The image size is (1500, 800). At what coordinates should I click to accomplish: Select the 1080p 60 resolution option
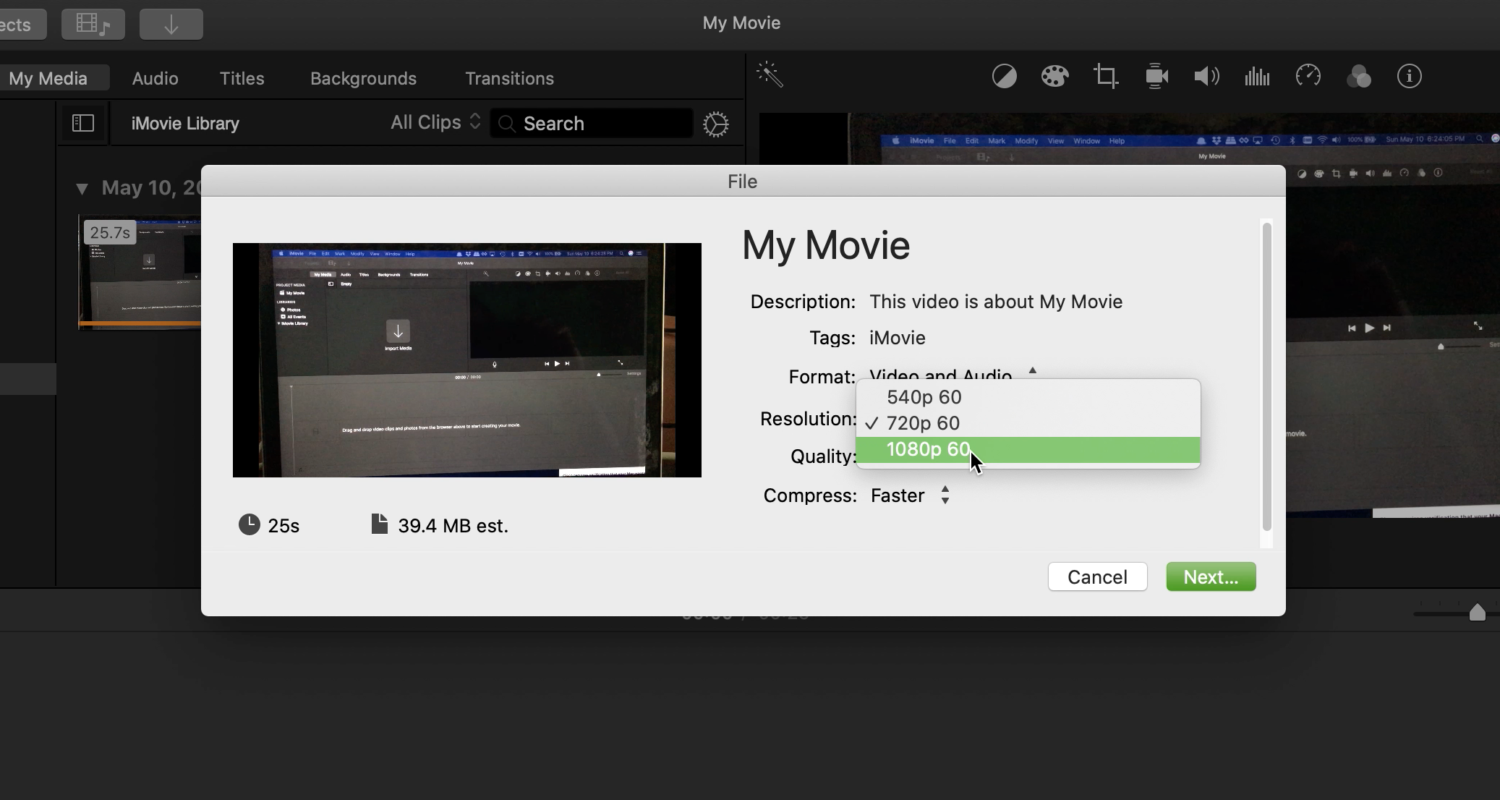point(1028,450)
